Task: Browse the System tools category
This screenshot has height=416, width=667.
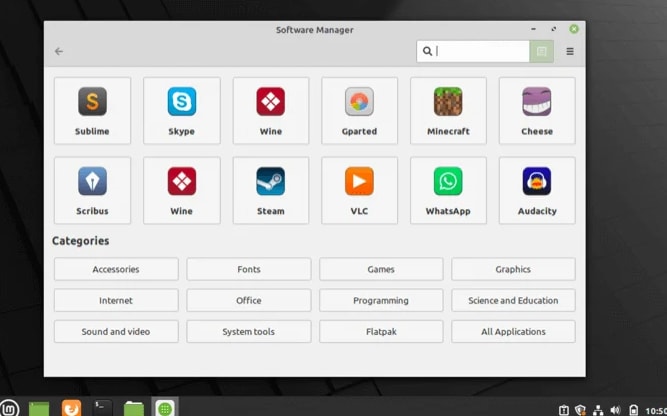Action: coord(249,331)
